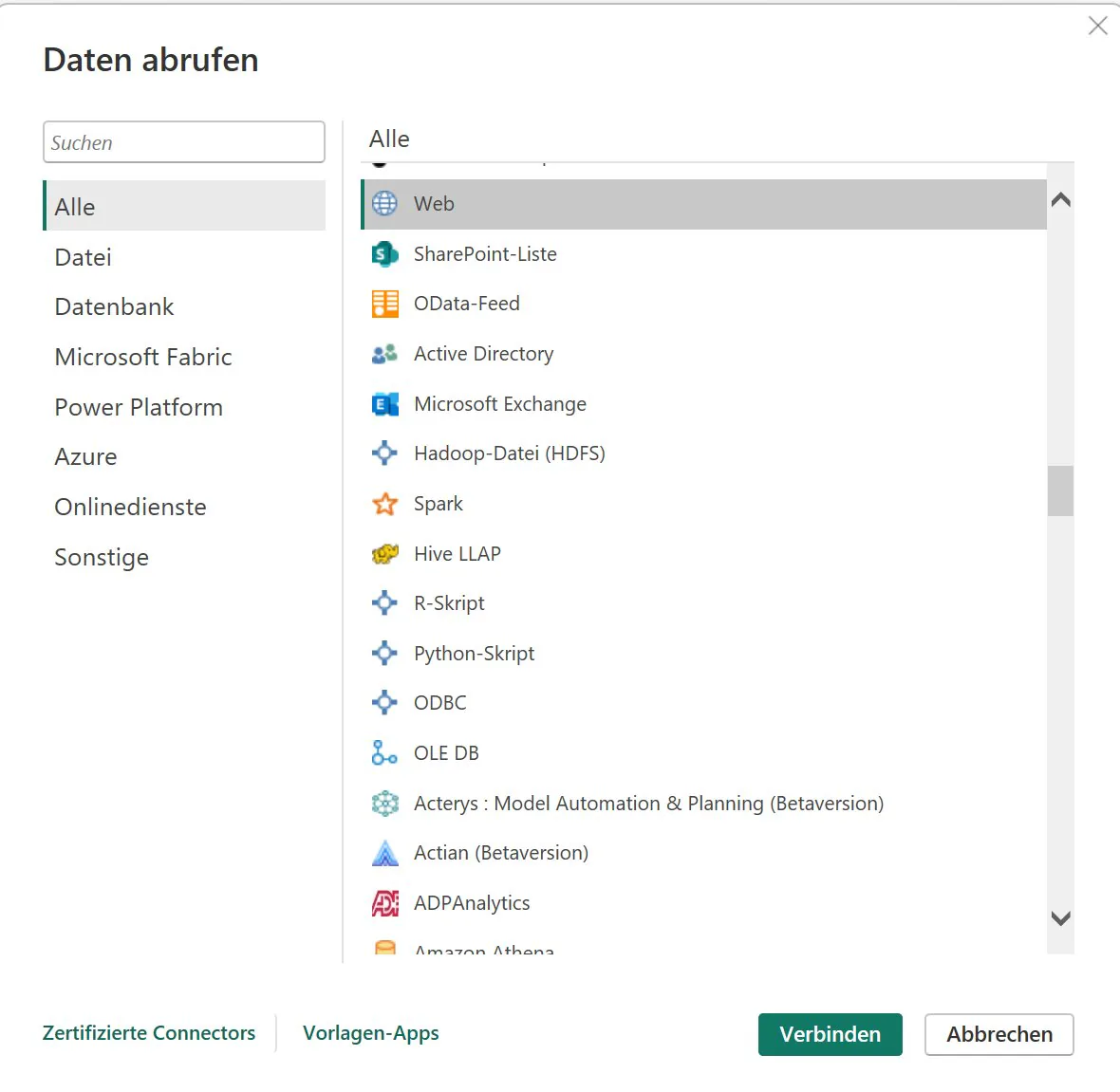Screen dimensions: 1120x1092
Task: Choose the Onlinedienste category
Action: tap(131, 507)
